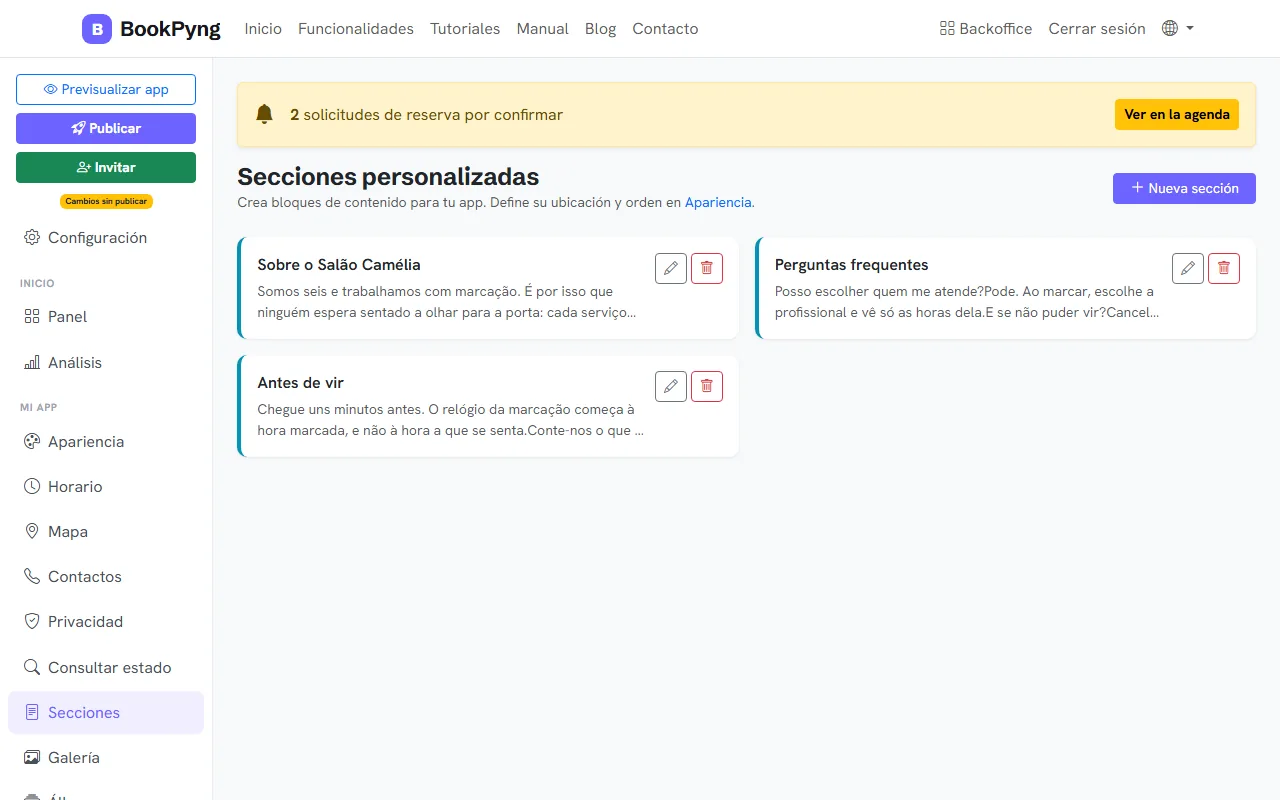Open Consultar estado in the sidebar
The width and height of the screenshot is (1280, 800).
coord(106,668)
